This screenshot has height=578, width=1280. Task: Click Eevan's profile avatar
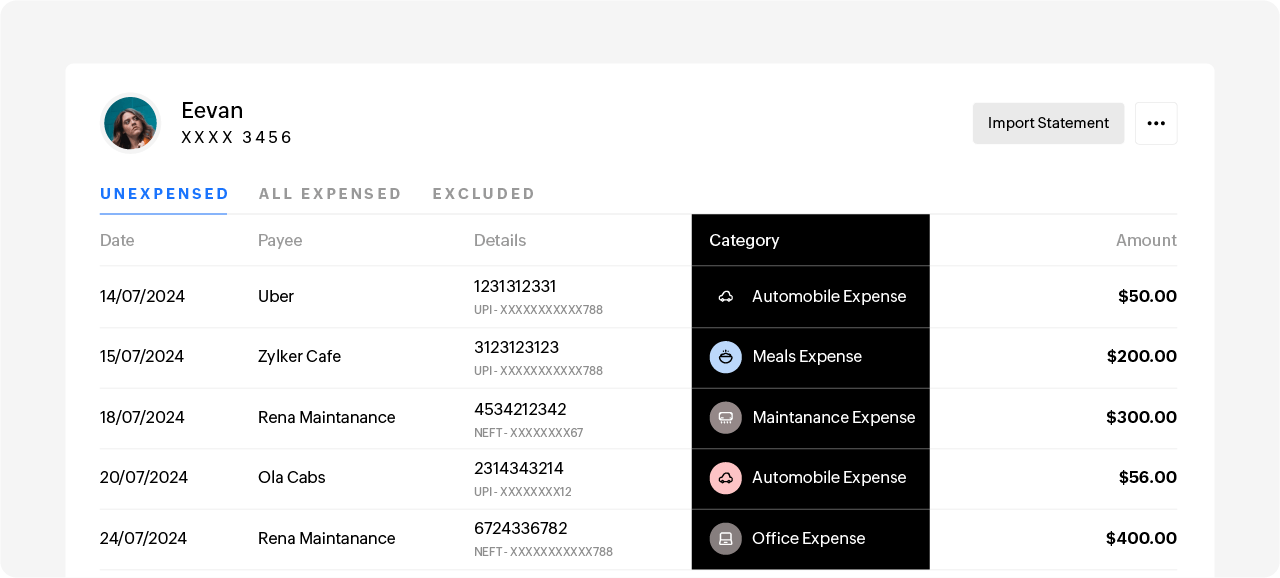tap(131, 123)
